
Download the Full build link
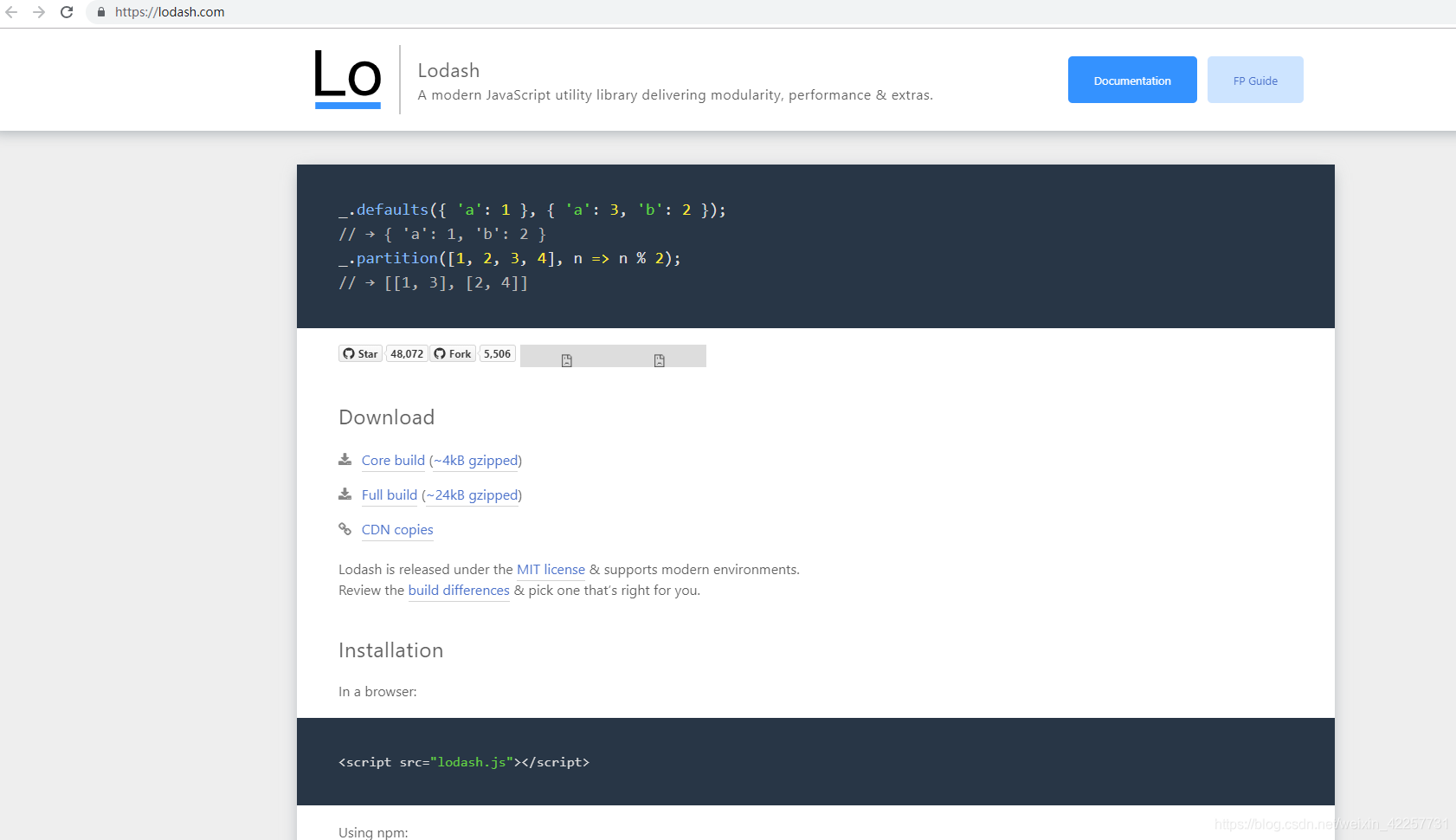click(x=390, y=495)
